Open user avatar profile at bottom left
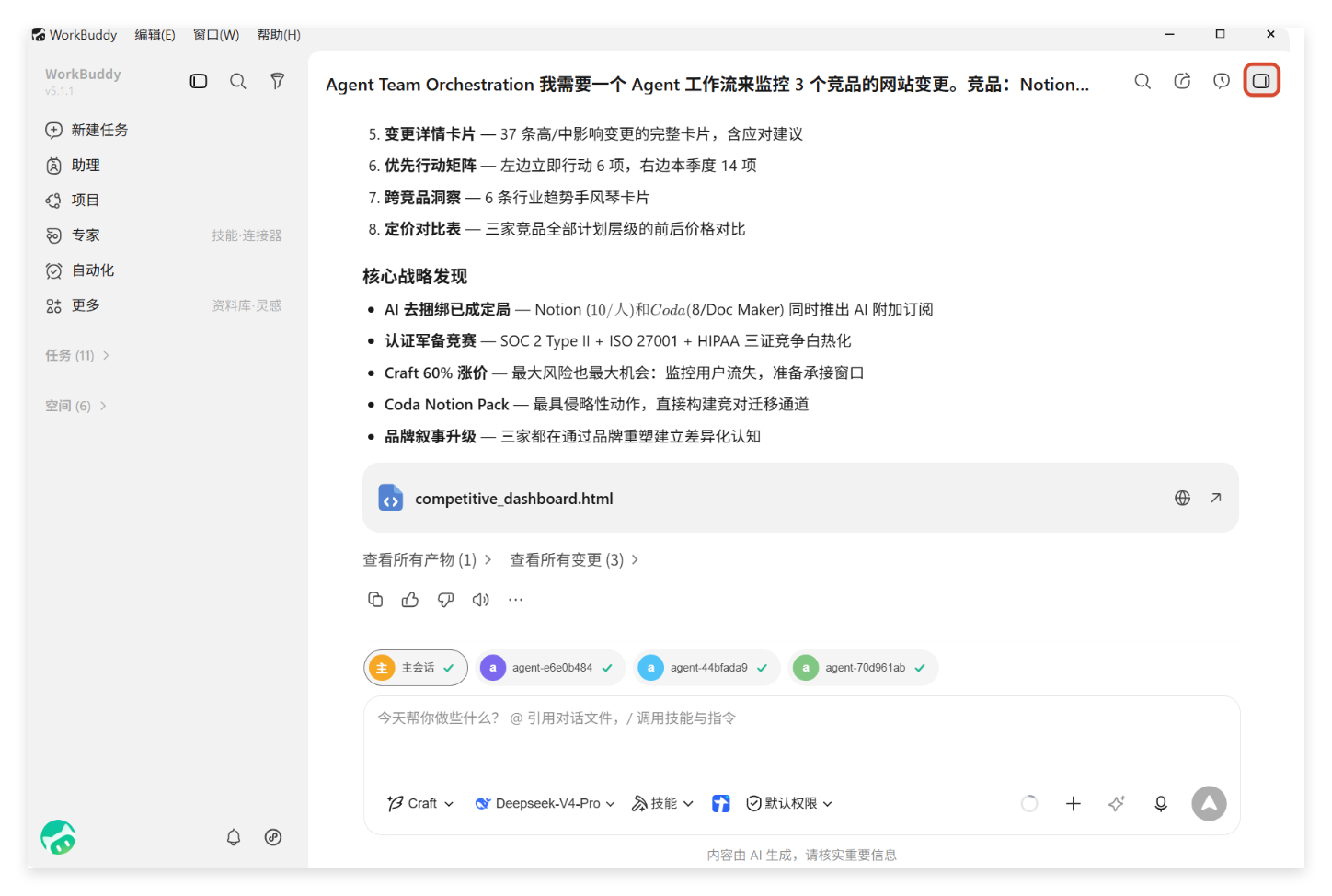The width and height of the screenshot is (1332, 896). click(58, 837)
